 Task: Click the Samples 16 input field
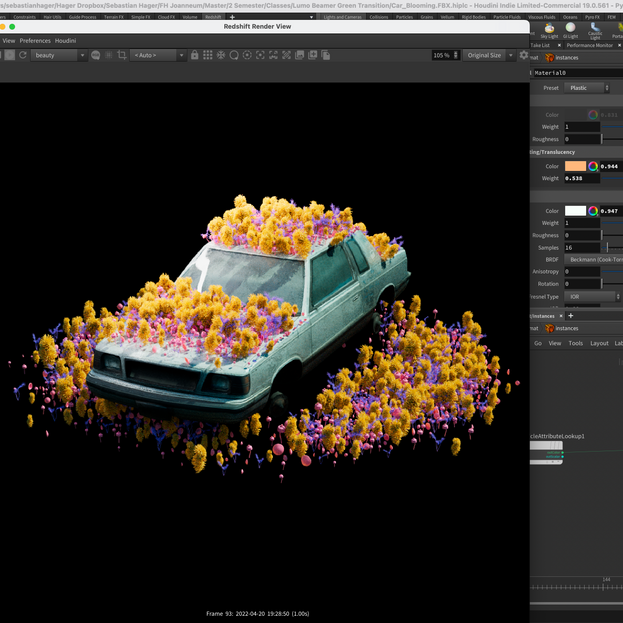pyautogui.click(x=582, y=248)
